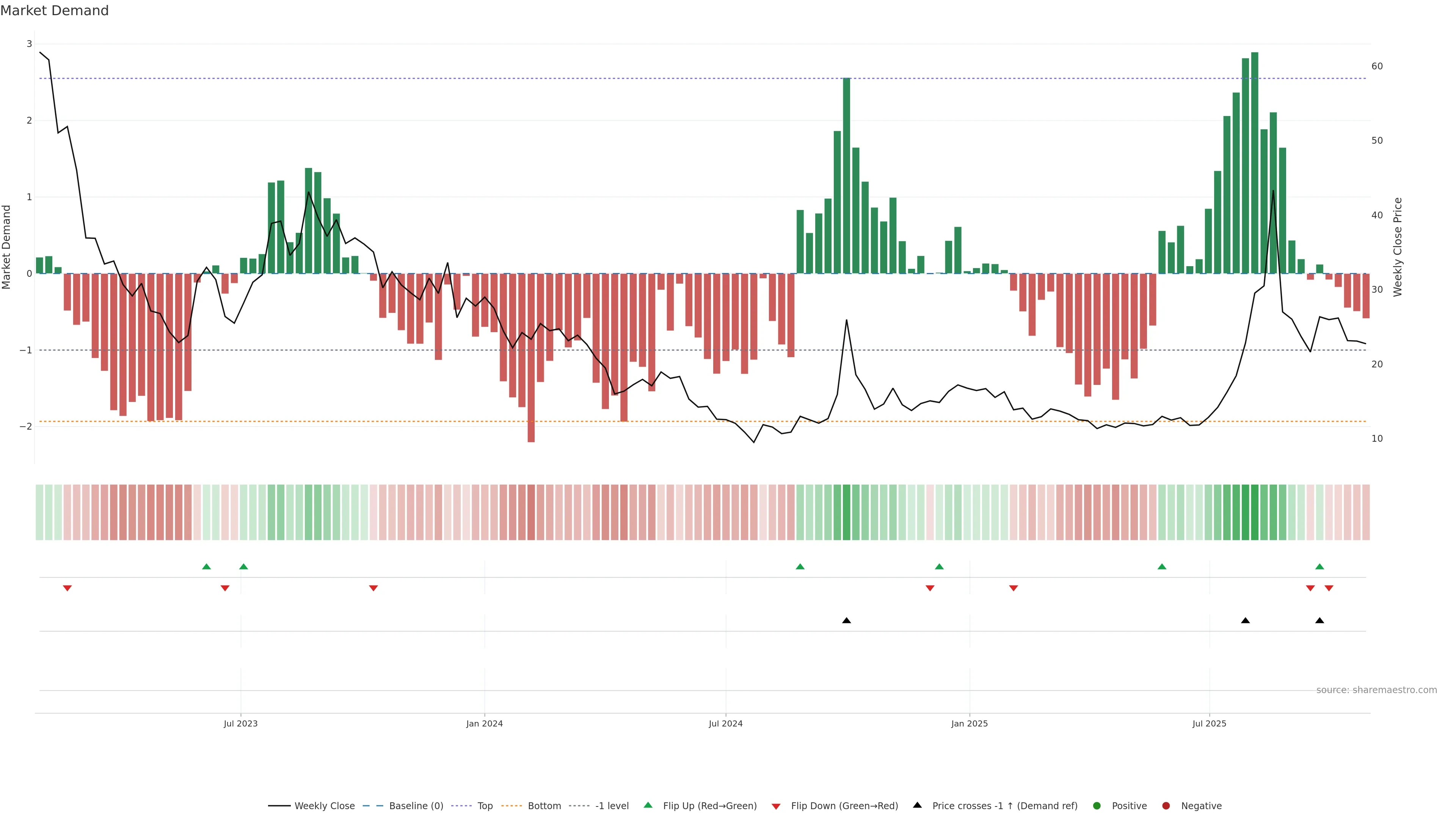The height and width of the screenshot is (819, 1456).
Task: Toggle the -1 level legend entry
Action: (612, 805)
